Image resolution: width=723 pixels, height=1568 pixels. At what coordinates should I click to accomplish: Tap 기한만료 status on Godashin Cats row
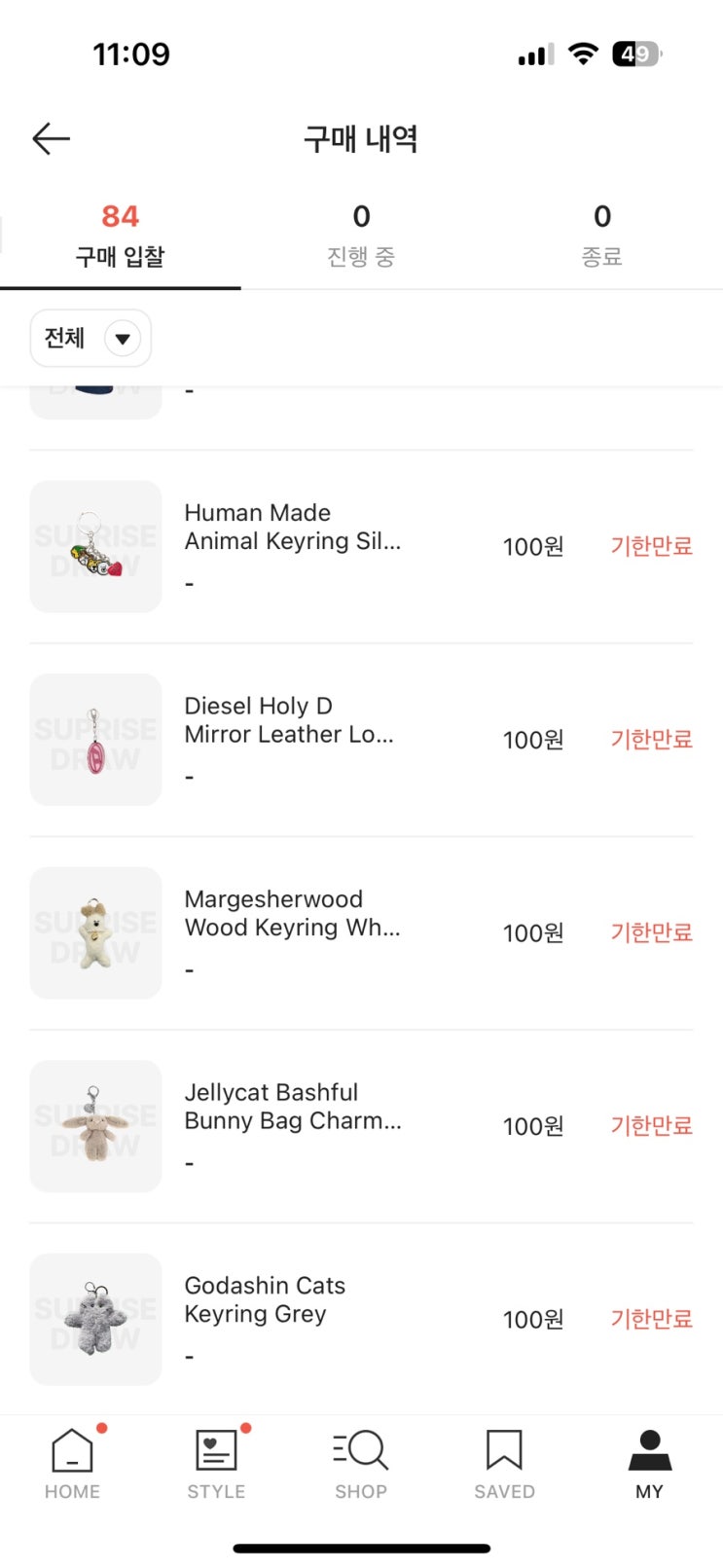click(651, 1319)
